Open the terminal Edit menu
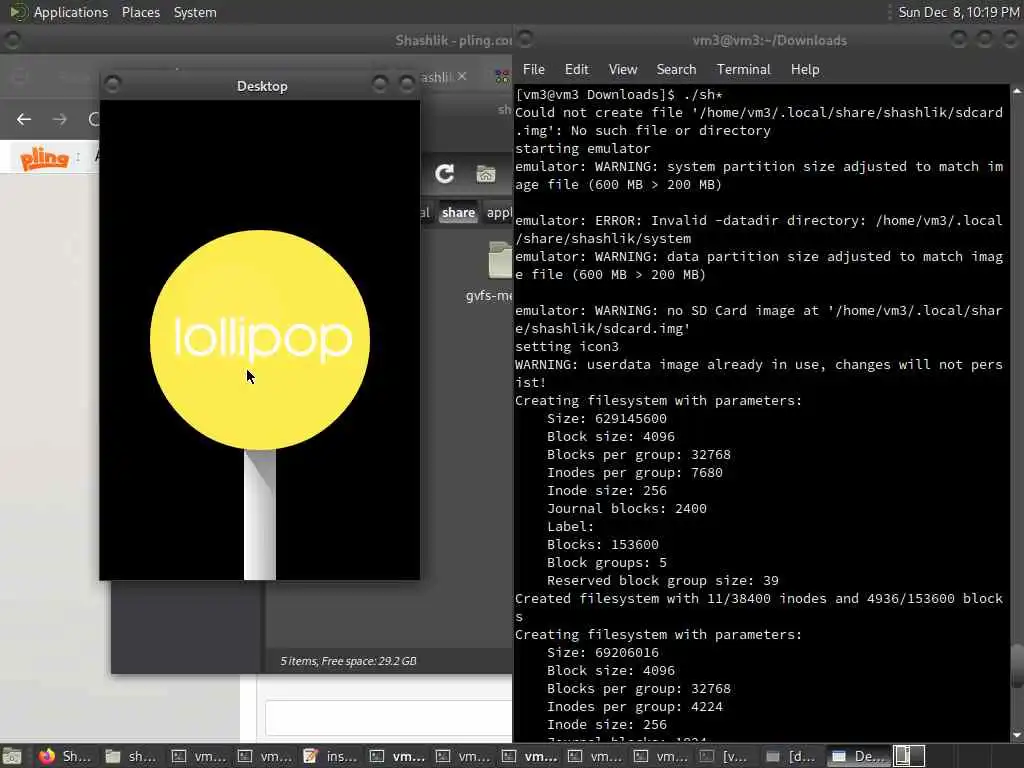1024x768 pixels. [x=576, y=69]
